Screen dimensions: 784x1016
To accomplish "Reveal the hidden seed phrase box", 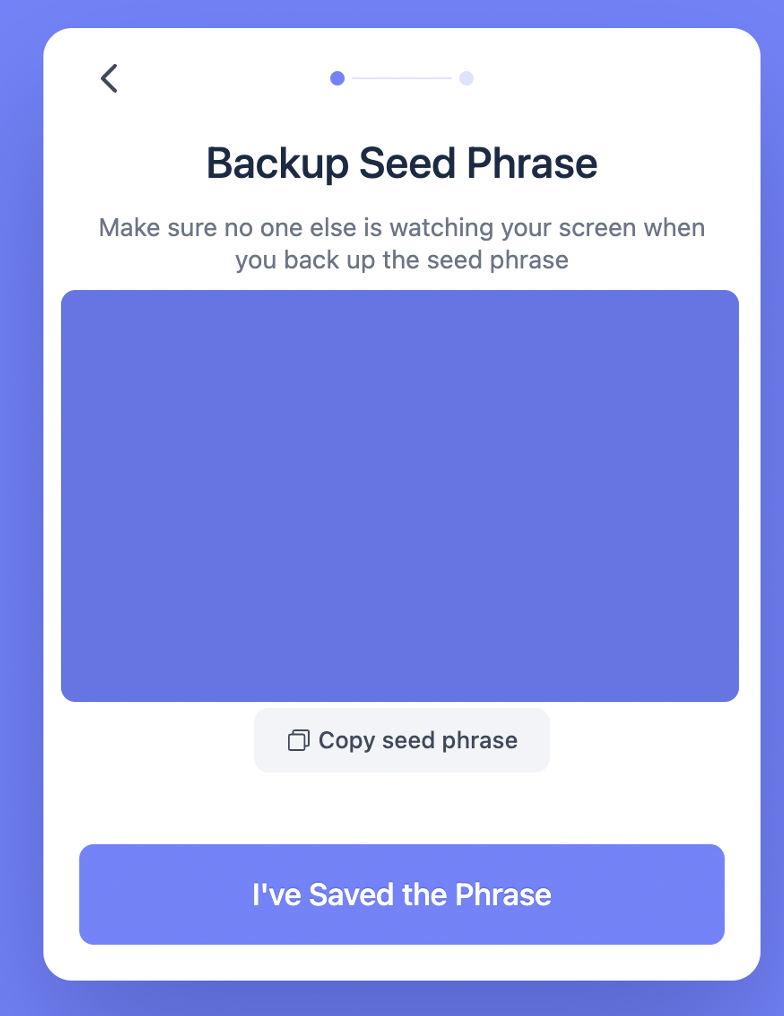I will (x=400, y=496).
